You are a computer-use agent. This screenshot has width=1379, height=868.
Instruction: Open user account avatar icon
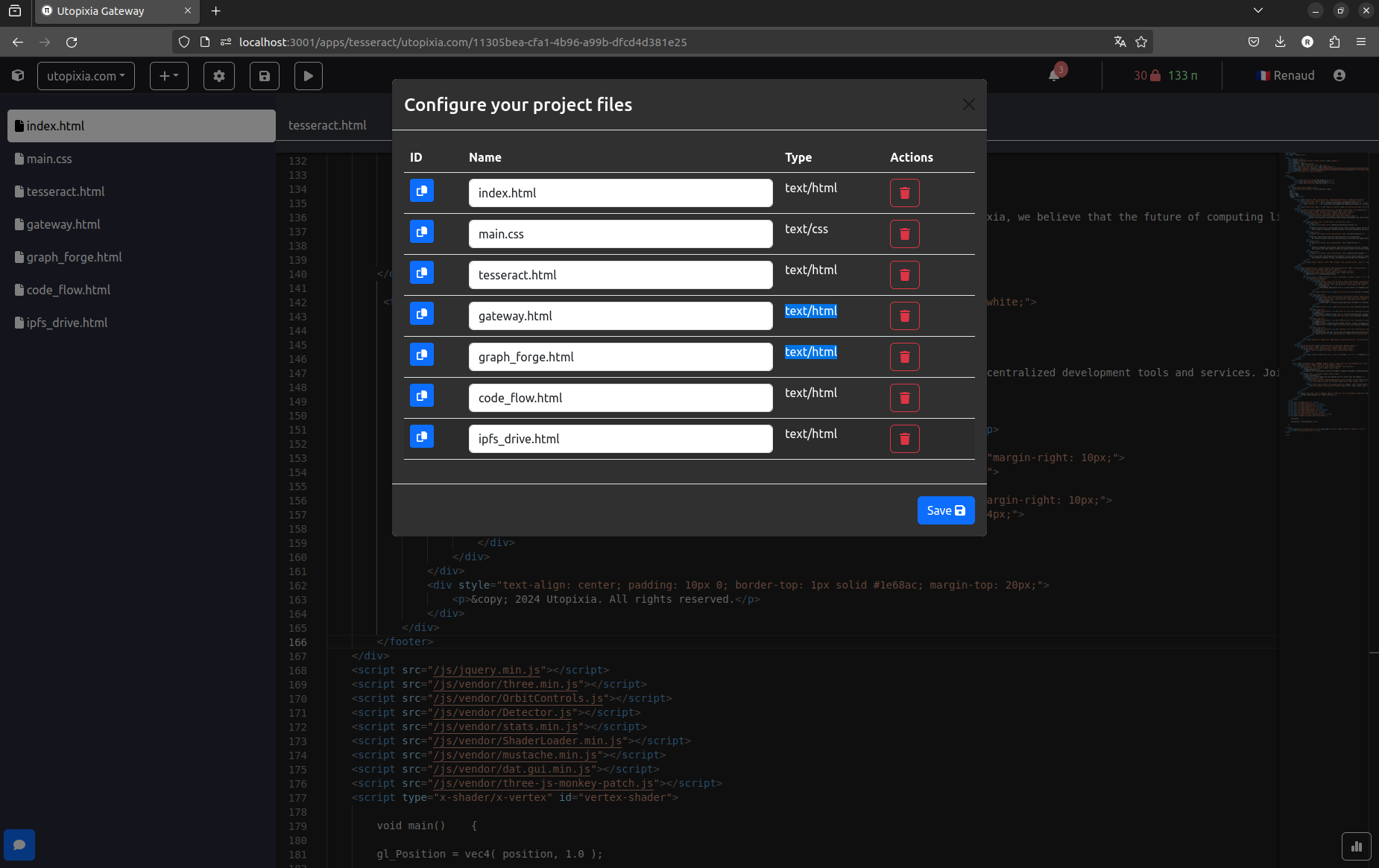tap(1339, 75)
